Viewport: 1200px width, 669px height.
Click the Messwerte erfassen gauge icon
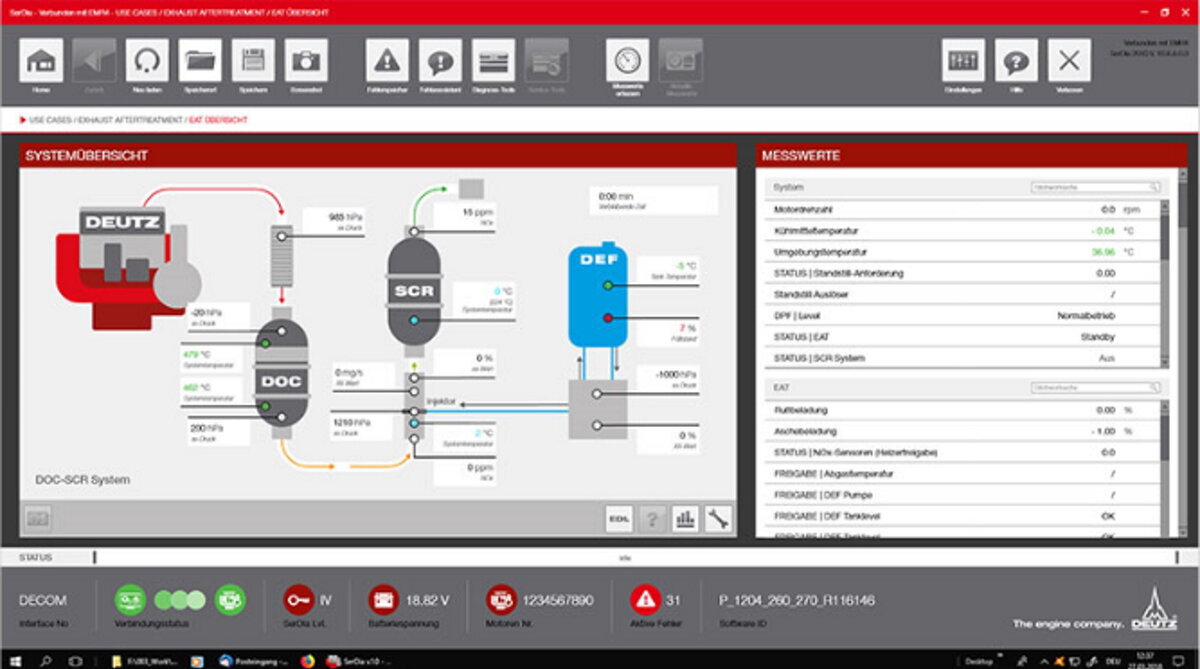click(627, 60)
